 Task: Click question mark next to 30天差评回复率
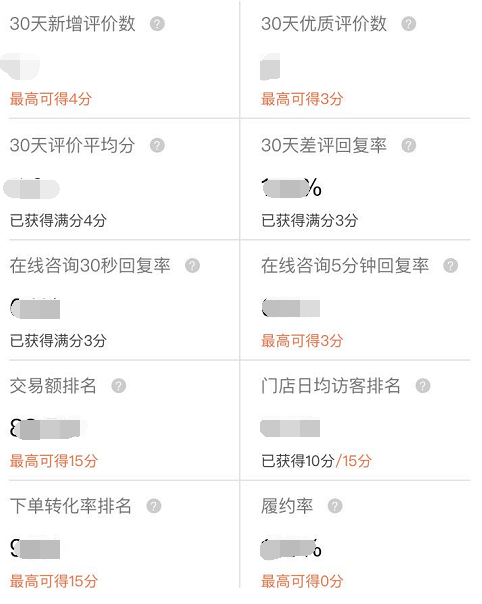point(408,145)
